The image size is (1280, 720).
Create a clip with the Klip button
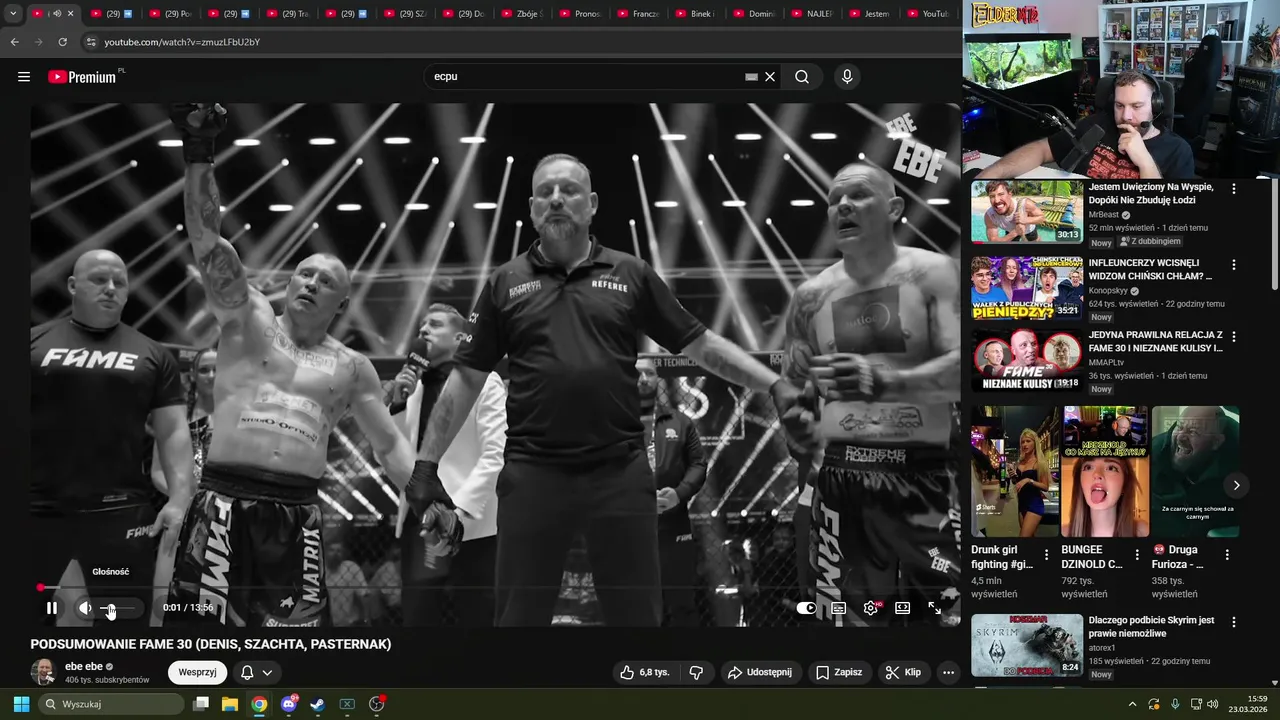tap(903, 672)
